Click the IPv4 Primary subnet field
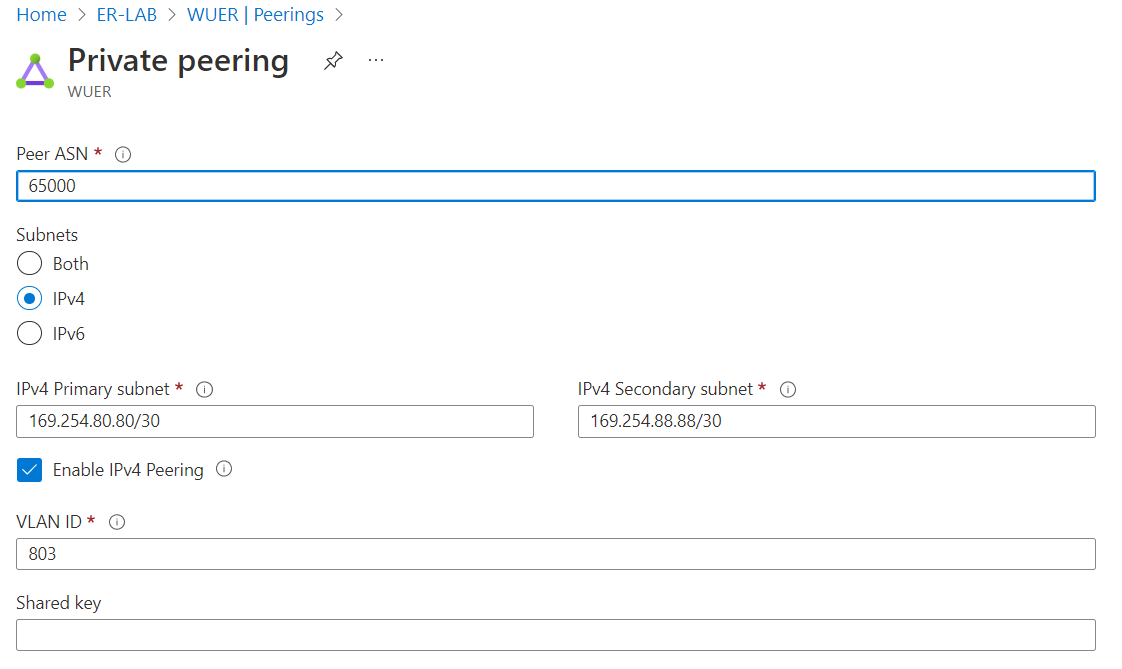 point(275,421)
